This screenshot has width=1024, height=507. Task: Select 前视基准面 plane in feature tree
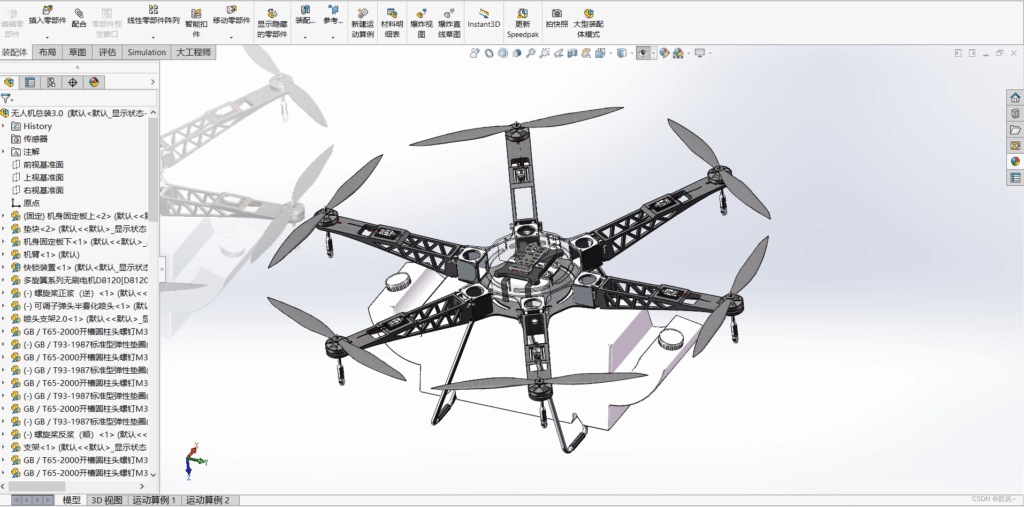click(43, 164)
